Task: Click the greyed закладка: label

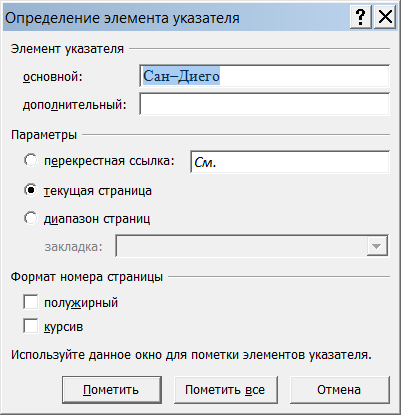Action: click(x=74, y=247)
